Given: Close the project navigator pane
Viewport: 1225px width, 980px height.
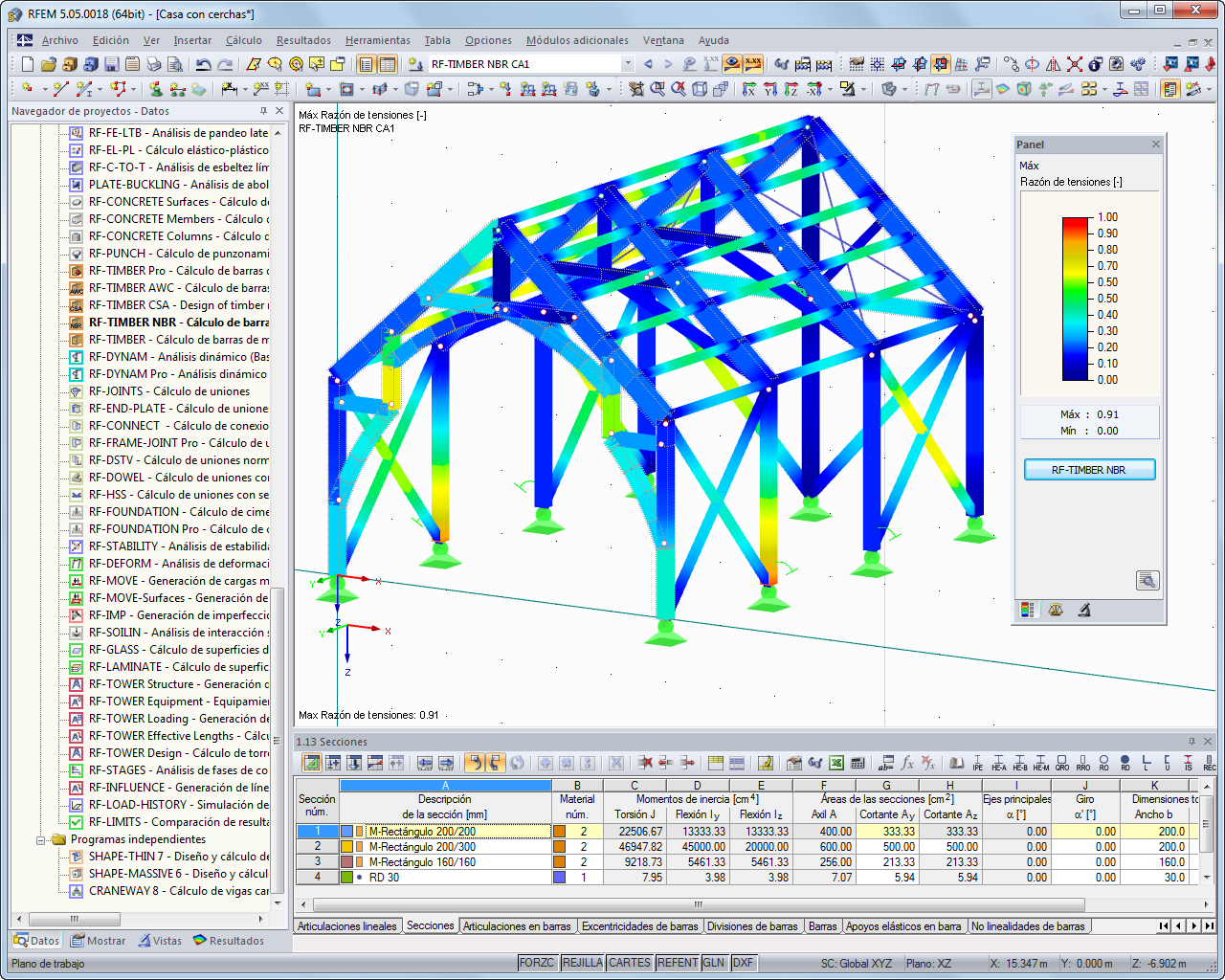Looking at the screenshot, I should point(279,111).
